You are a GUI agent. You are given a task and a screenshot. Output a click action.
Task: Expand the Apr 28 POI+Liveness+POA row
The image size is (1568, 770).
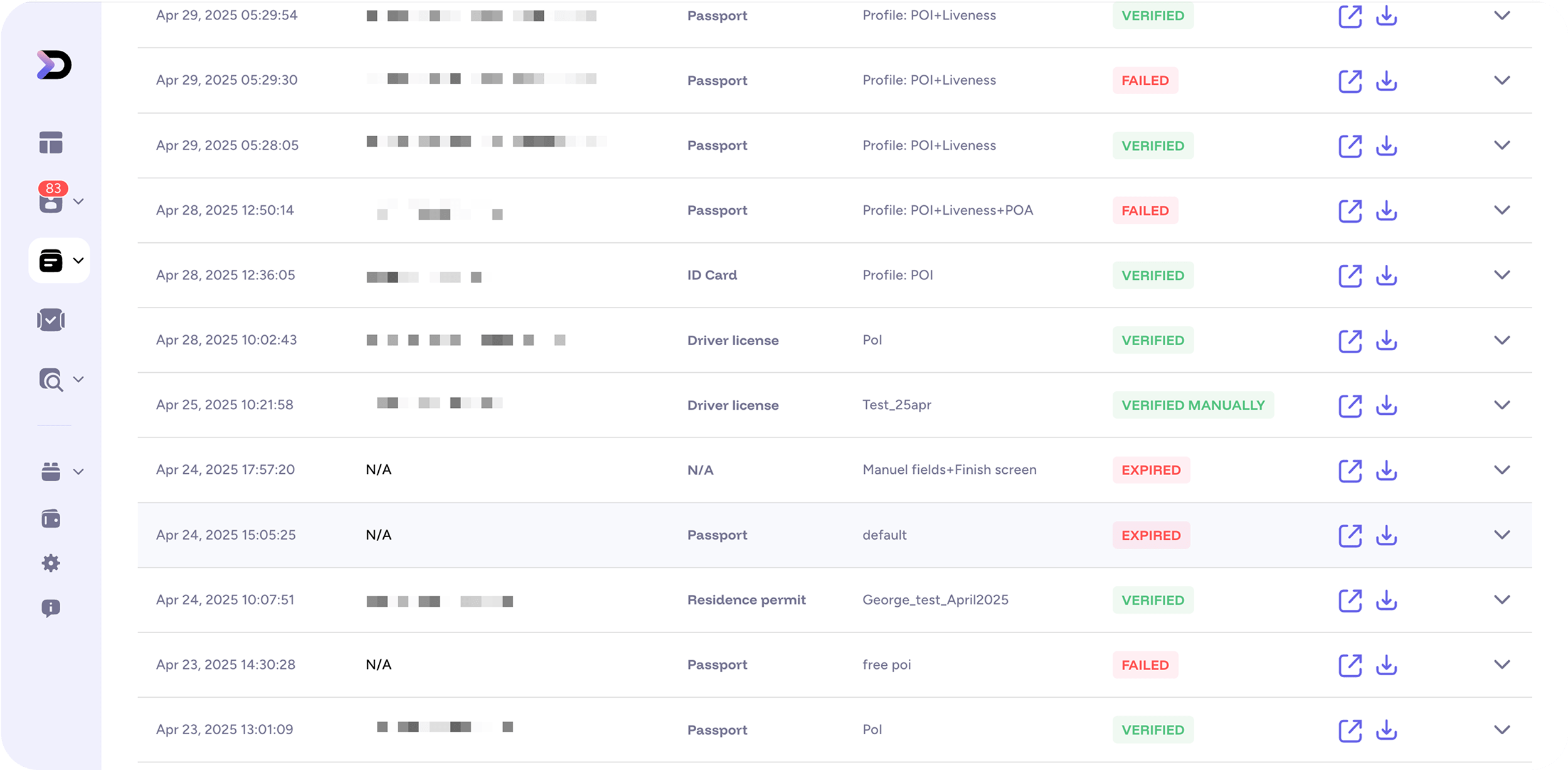coord(1502,210)
